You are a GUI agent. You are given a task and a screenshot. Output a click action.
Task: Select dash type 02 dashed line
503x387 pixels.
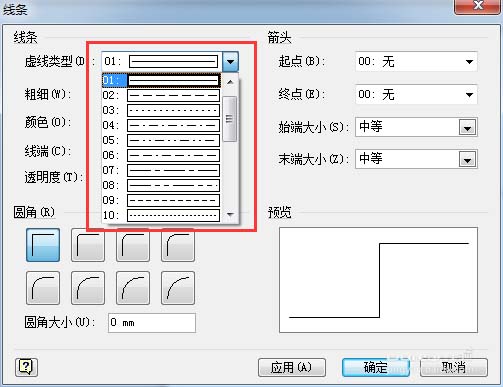point(161,95)
